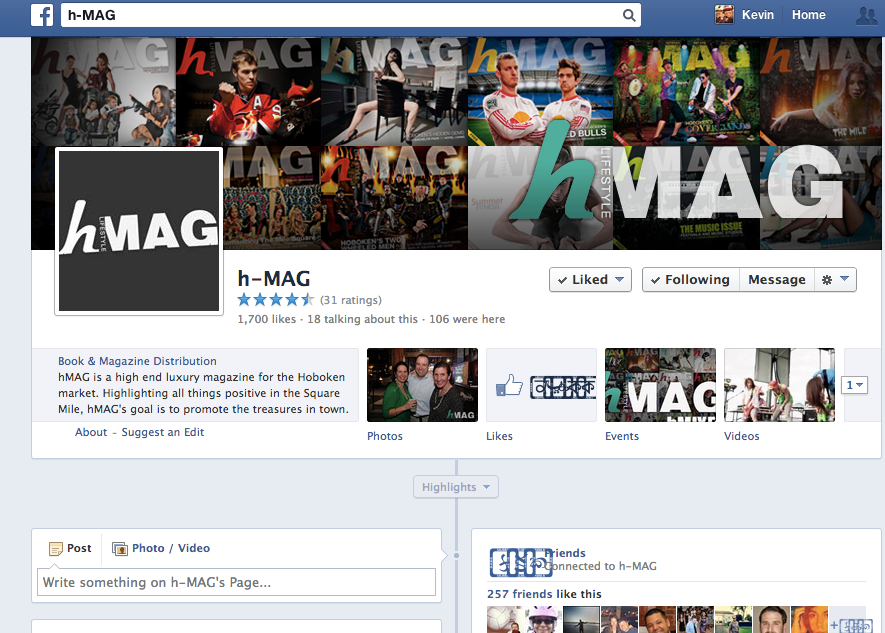
Task: Click the h-MAG page title
Action: (274, 279)
